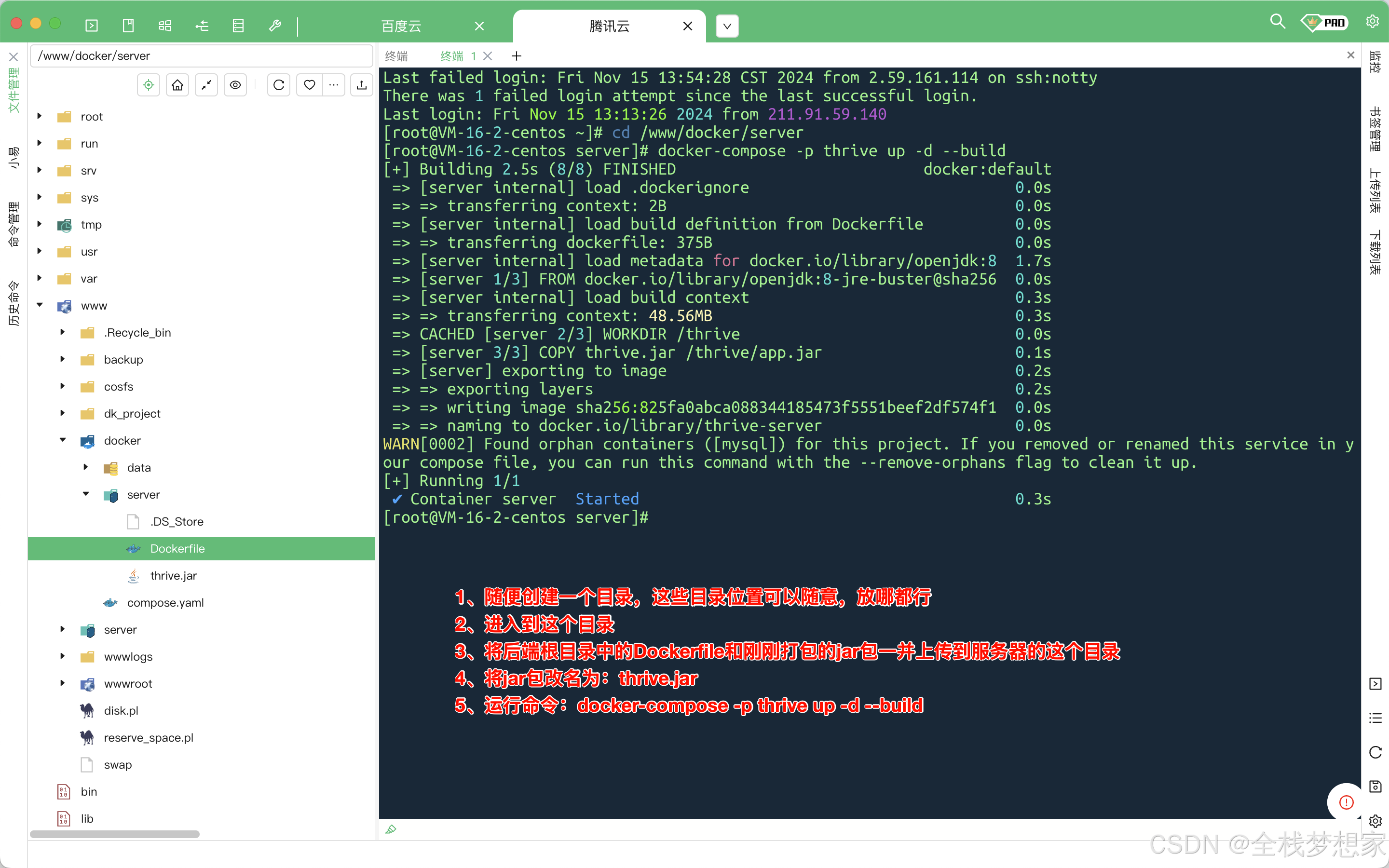The image size is (1389, 868).
Task: Click the bookmark panel icon in toolbar
Action: click(129, 26)
